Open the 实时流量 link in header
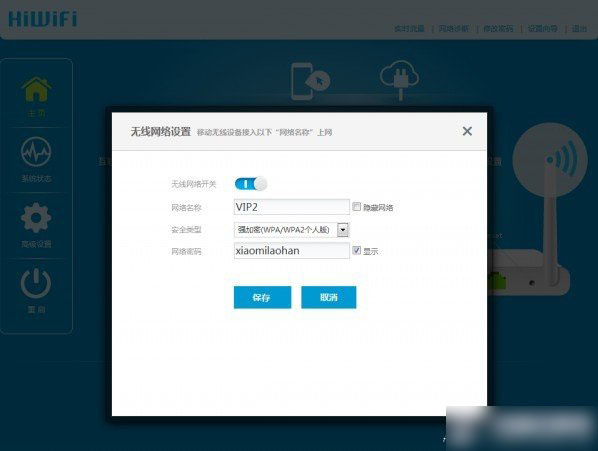The width and height of the screenshot is (598, 451). click(x=409, y=29)
